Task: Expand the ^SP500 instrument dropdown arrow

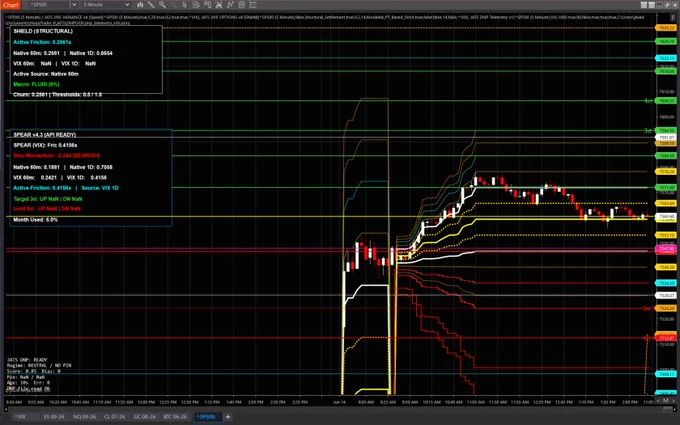Action: point(74,5)
